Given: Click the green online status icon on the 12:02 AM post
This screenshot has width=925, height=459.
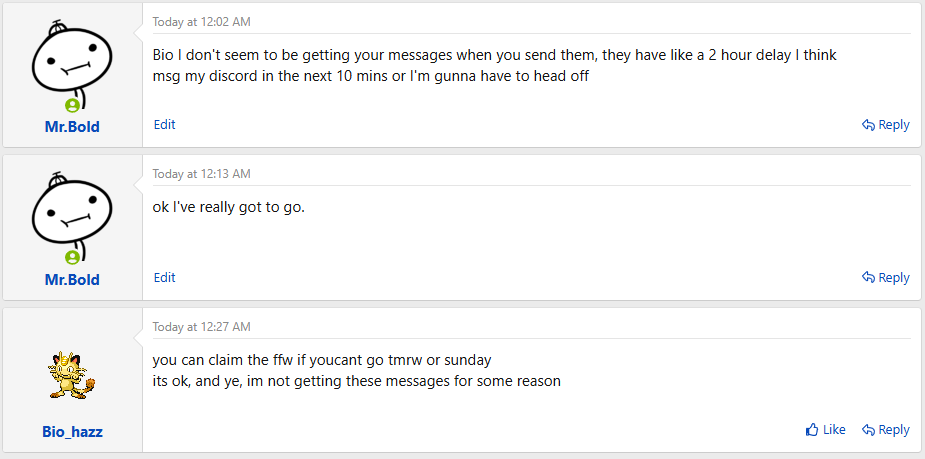Looking at the screenshot, I should [x=72, y=105].
